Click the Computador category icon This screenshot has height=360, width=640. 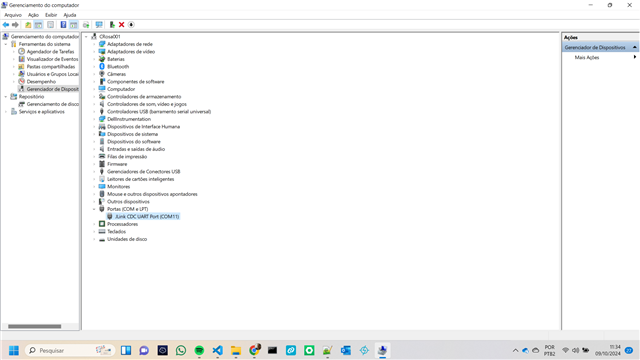pyautogui.click(x=102, y=89)
